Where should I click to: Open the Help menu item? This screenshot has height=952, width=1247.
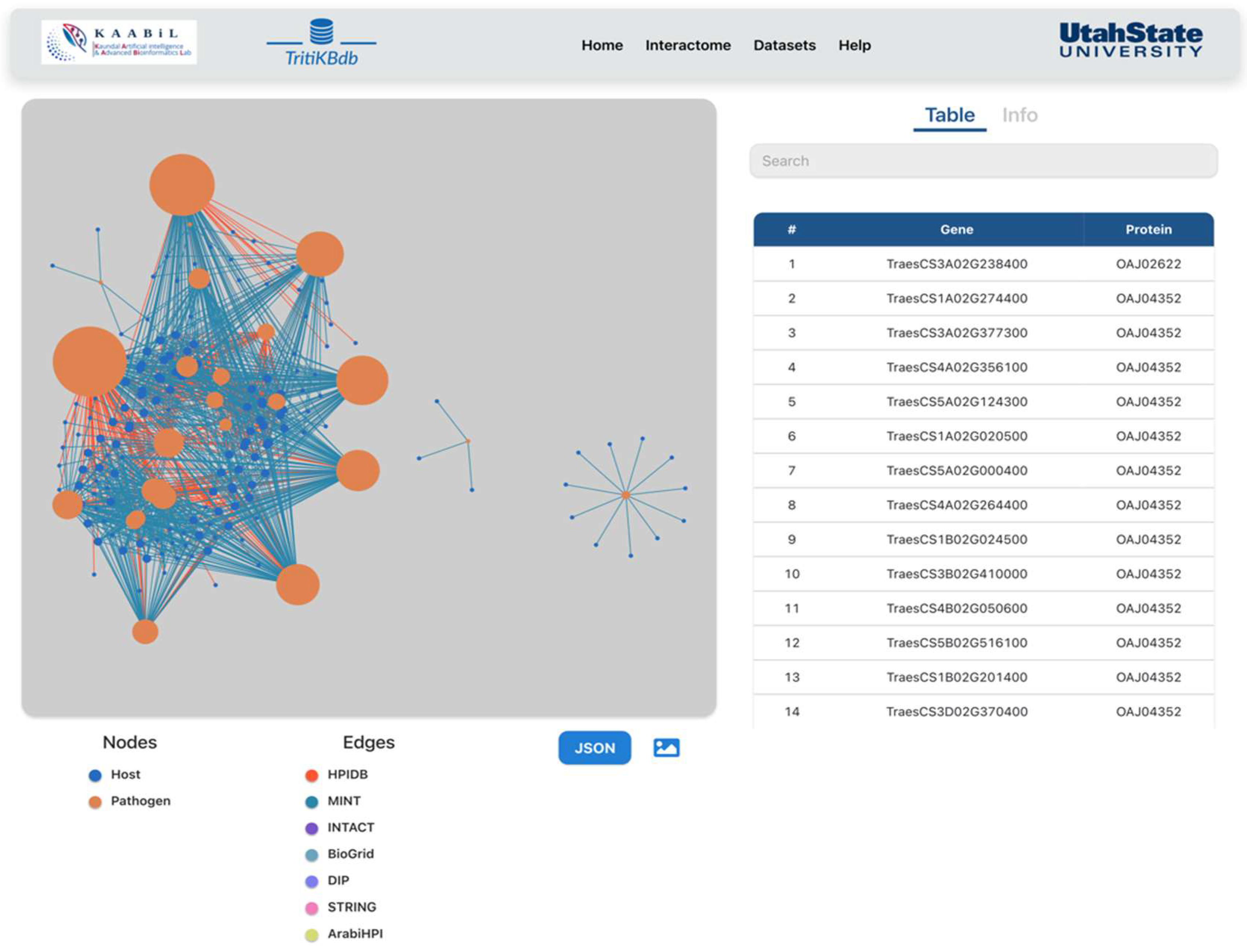click(x=854, y=45)
